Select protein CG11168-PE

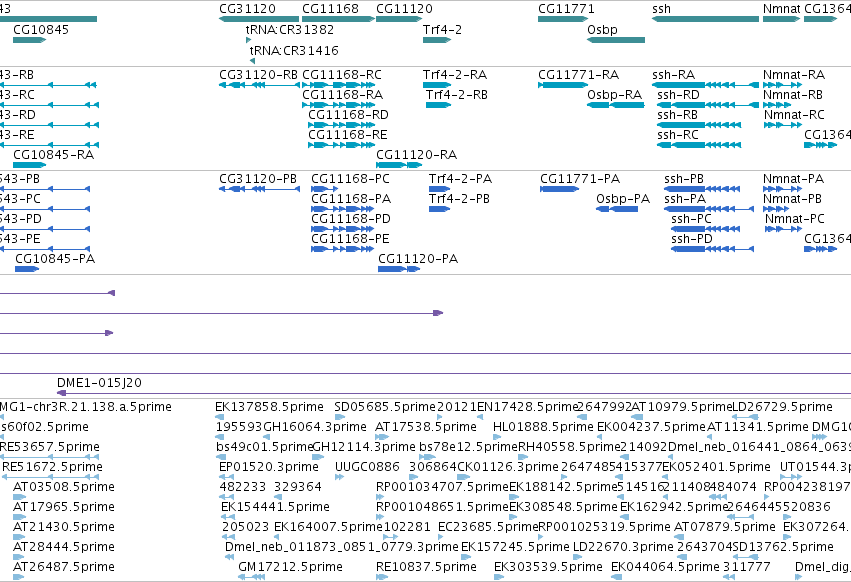[x=350, y=239]
